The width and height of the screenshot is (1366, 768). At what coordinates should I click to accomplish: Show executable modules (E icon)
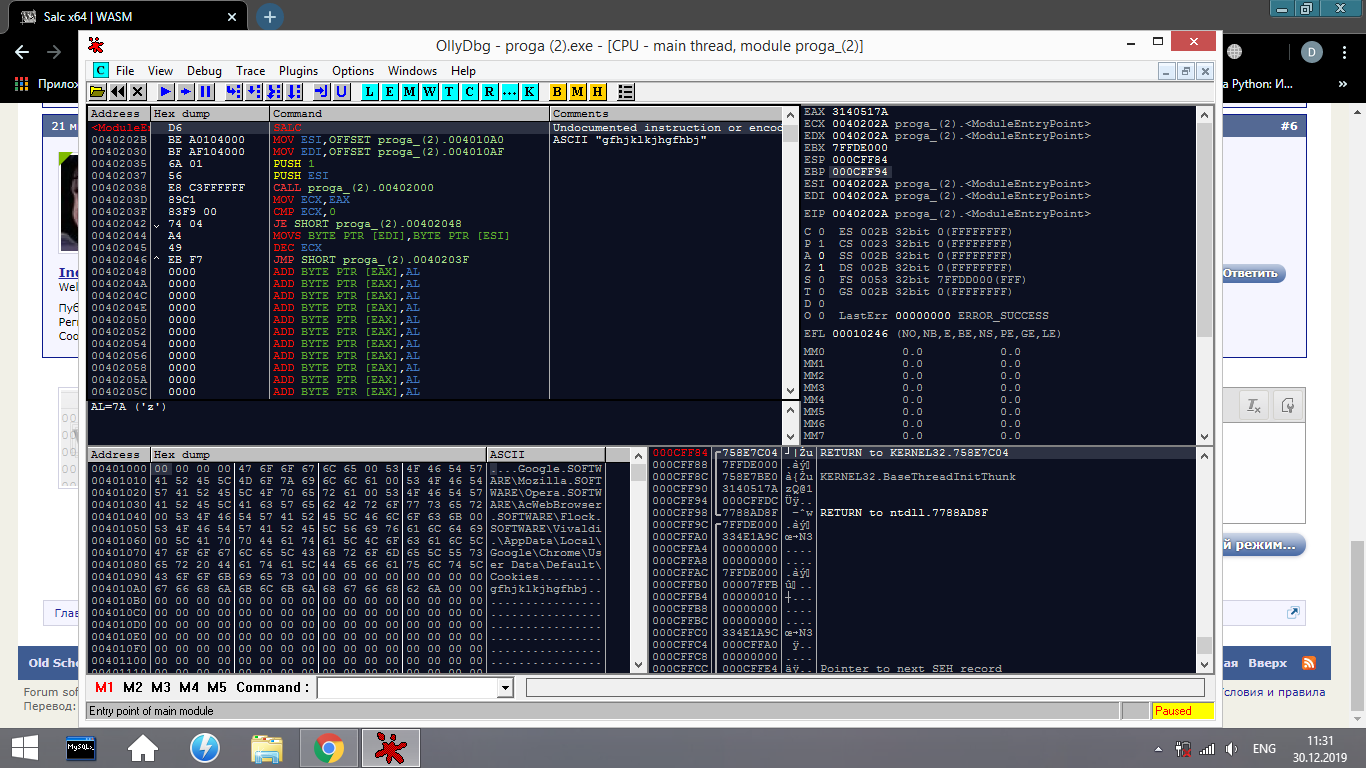390,92
